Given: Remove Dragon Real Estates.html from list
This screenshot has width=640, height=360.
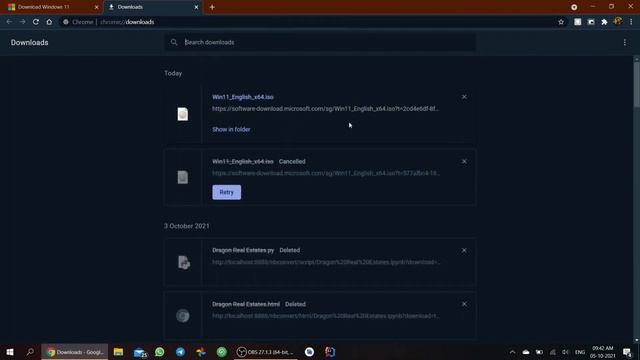Looking at the screenshot, I should click(x=464, y=304).
